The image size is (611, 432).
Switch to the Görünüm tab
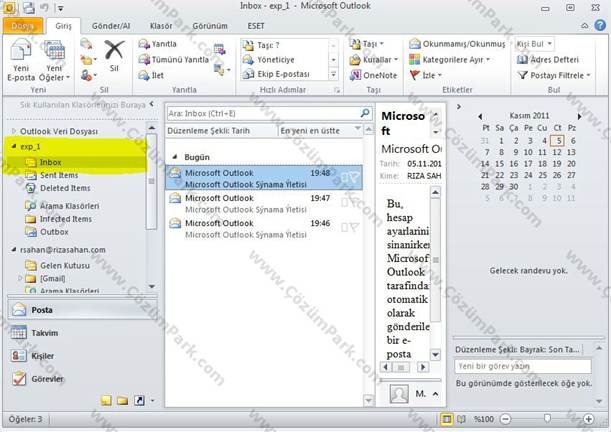point(210,26)
